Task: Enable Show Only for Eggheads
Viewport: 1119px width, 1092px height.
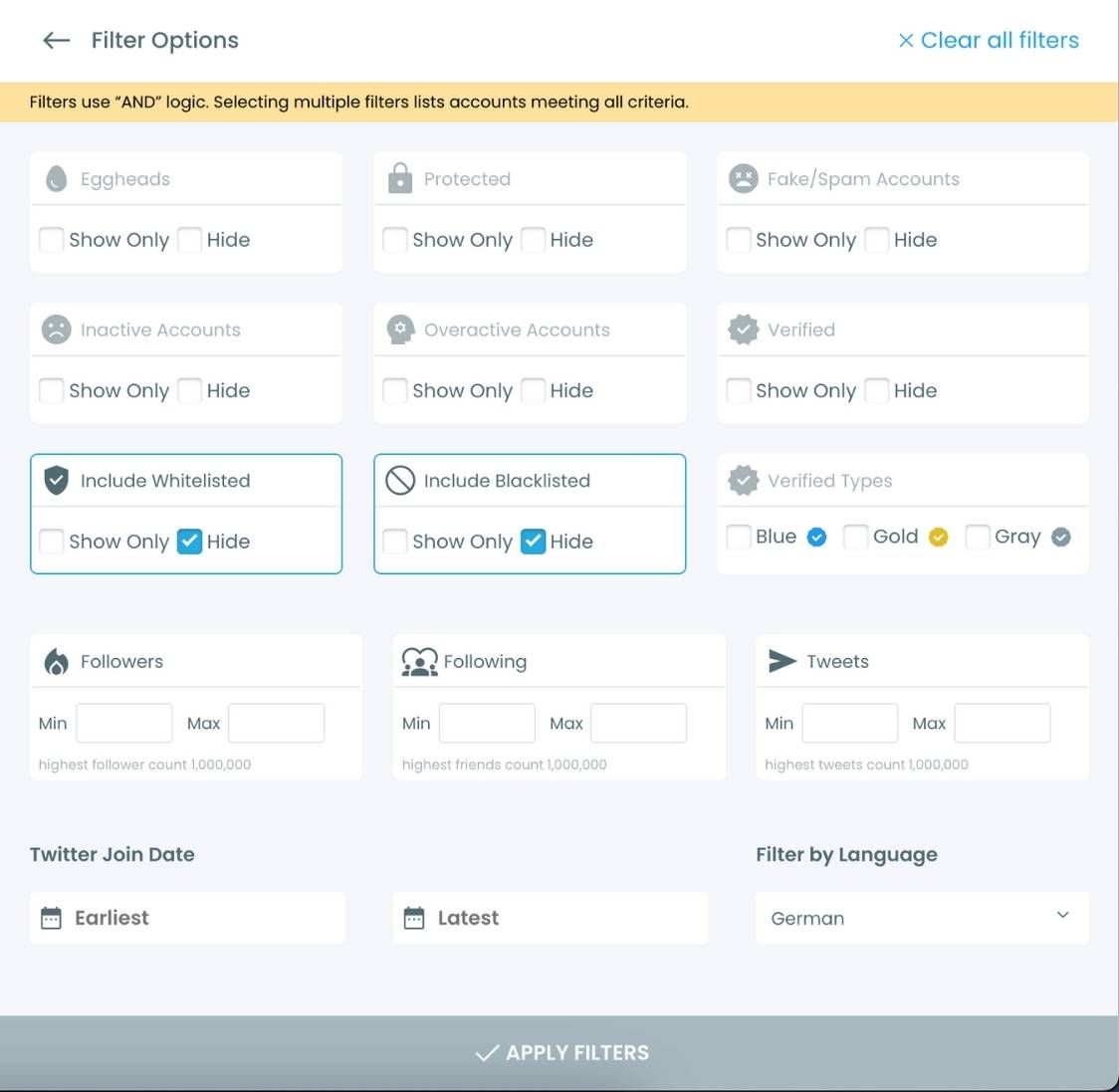Action: pos(51,239)
